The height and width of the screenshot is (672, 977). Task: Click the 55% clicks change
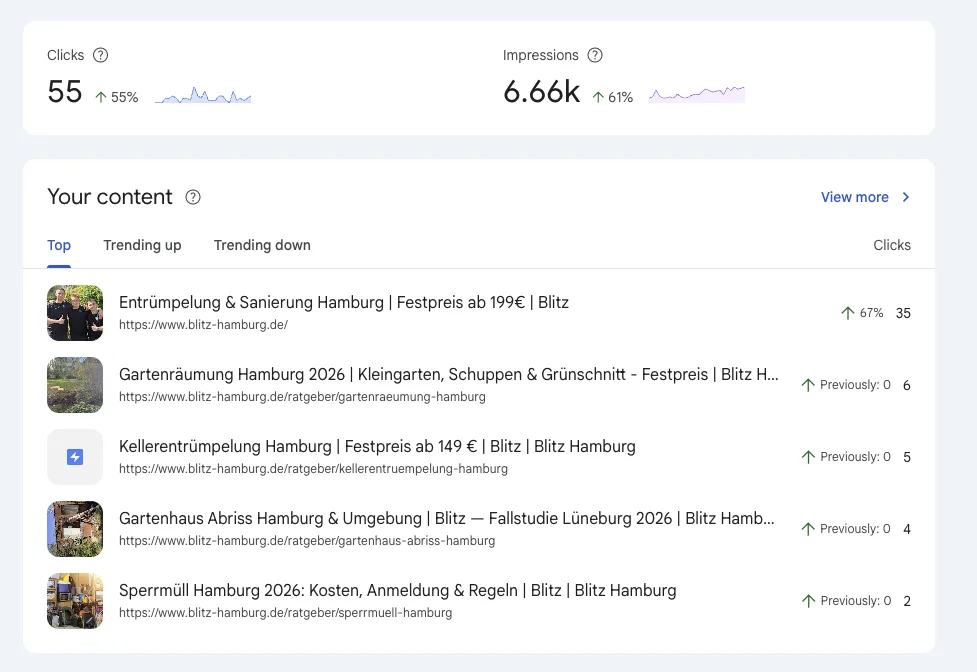(125, 97)
